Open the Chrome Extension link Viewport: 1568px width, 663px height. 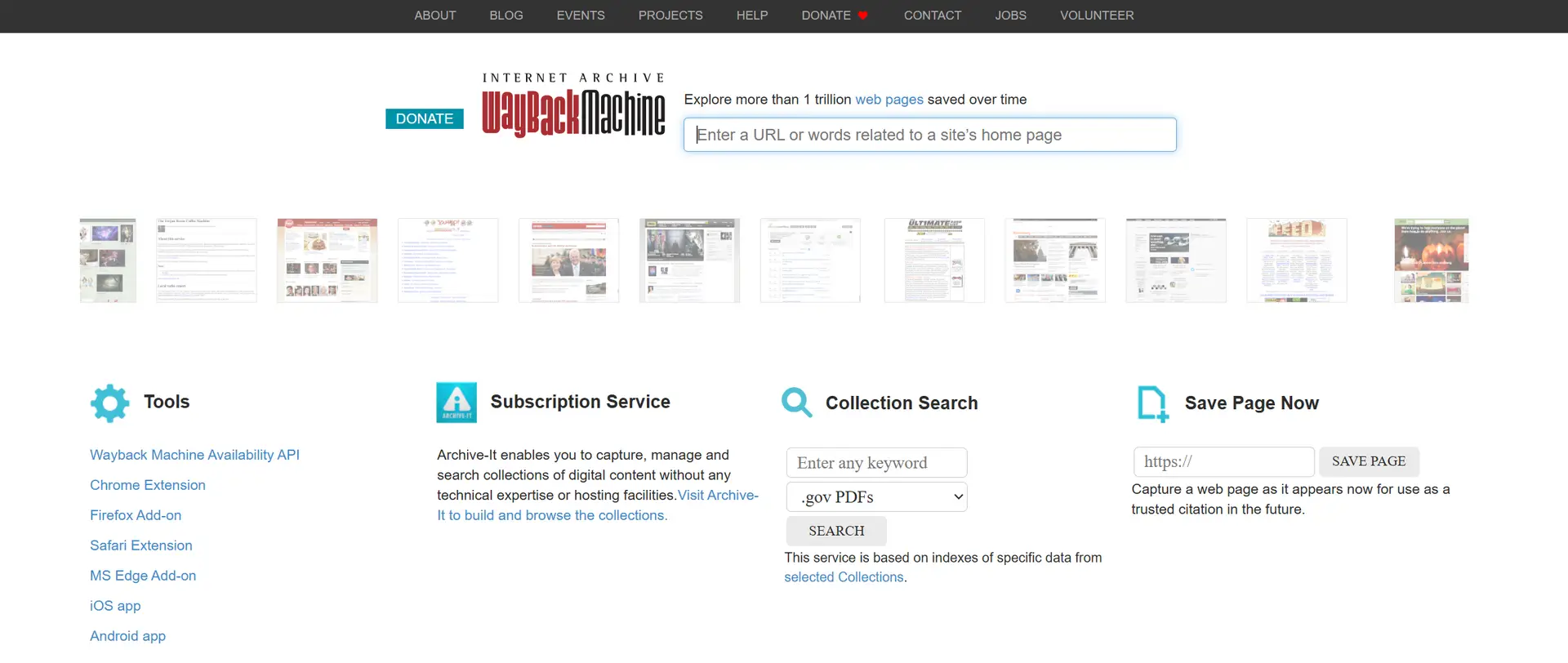(x=148, y=485)
